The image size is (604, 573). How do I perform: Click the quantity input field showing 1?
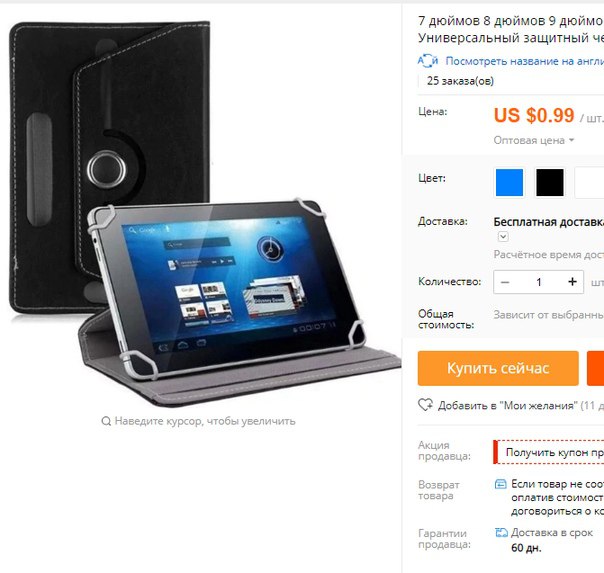pos(539,282)
